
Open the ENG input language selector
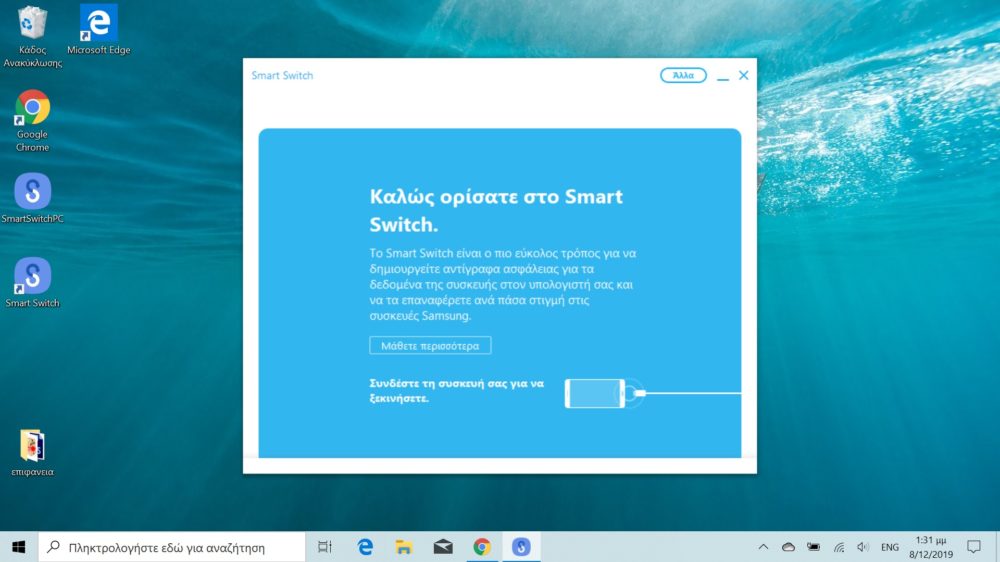point(889,547)
